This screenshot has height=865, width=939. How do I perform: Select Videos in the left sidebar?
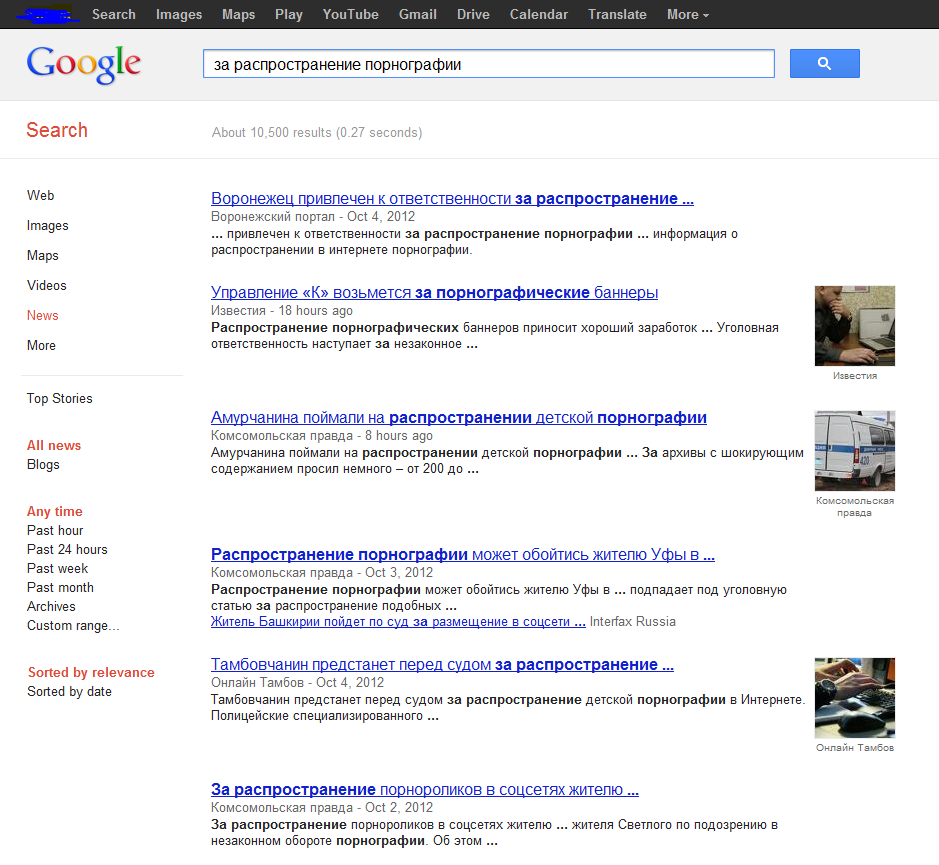47,285
